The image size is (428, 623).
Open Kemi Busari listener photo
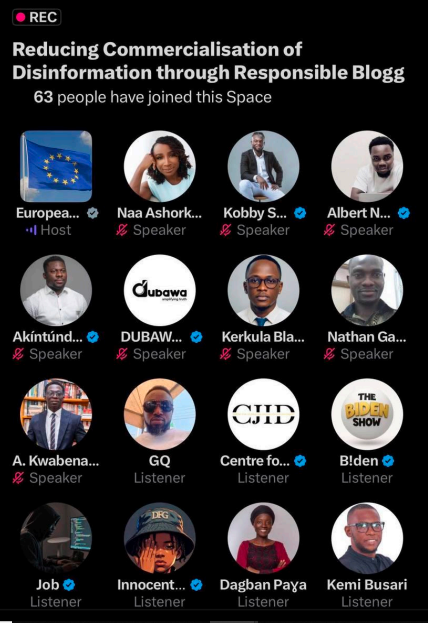pyautogui.click(x=367, y=538)
